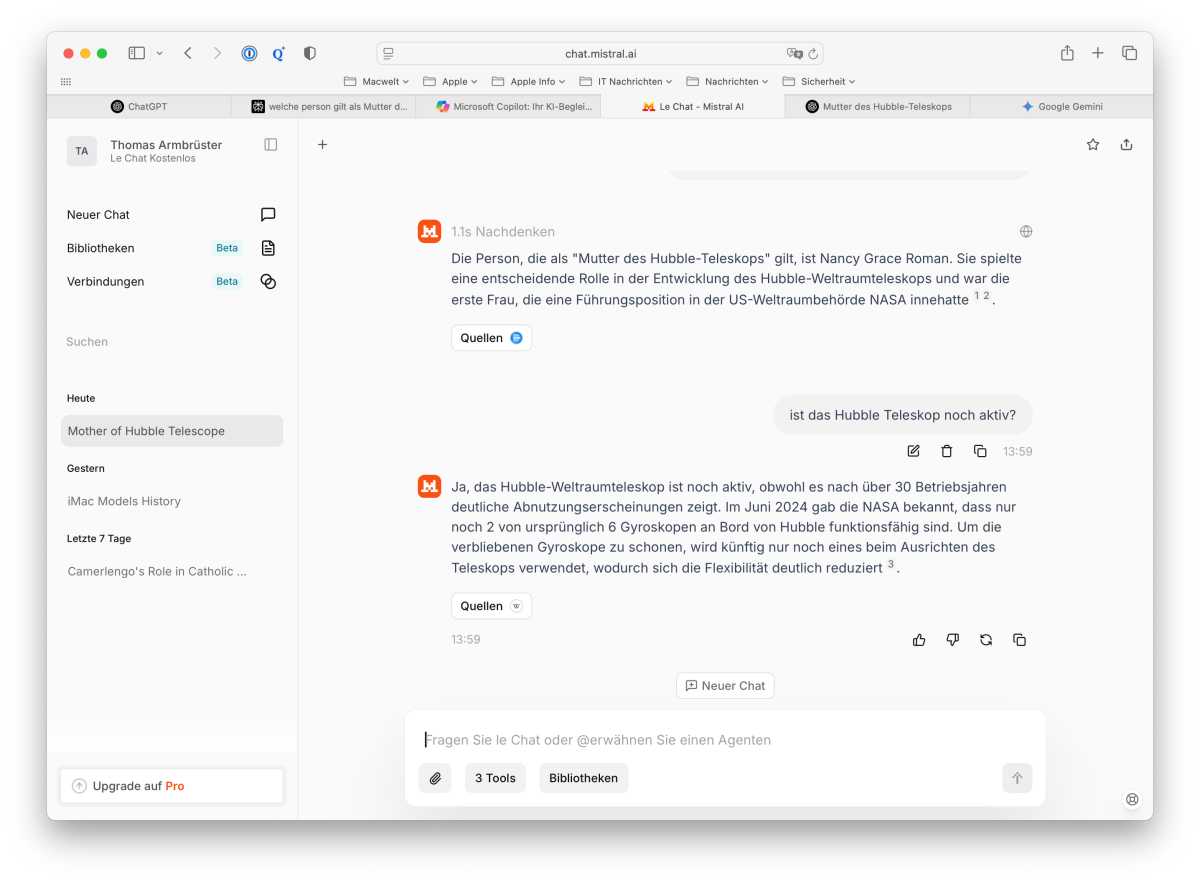Viewport: 1200px width, 882px height.
Task: Open the IT Nachrichten bookmarks dropdown
Action: pos(626,81)
